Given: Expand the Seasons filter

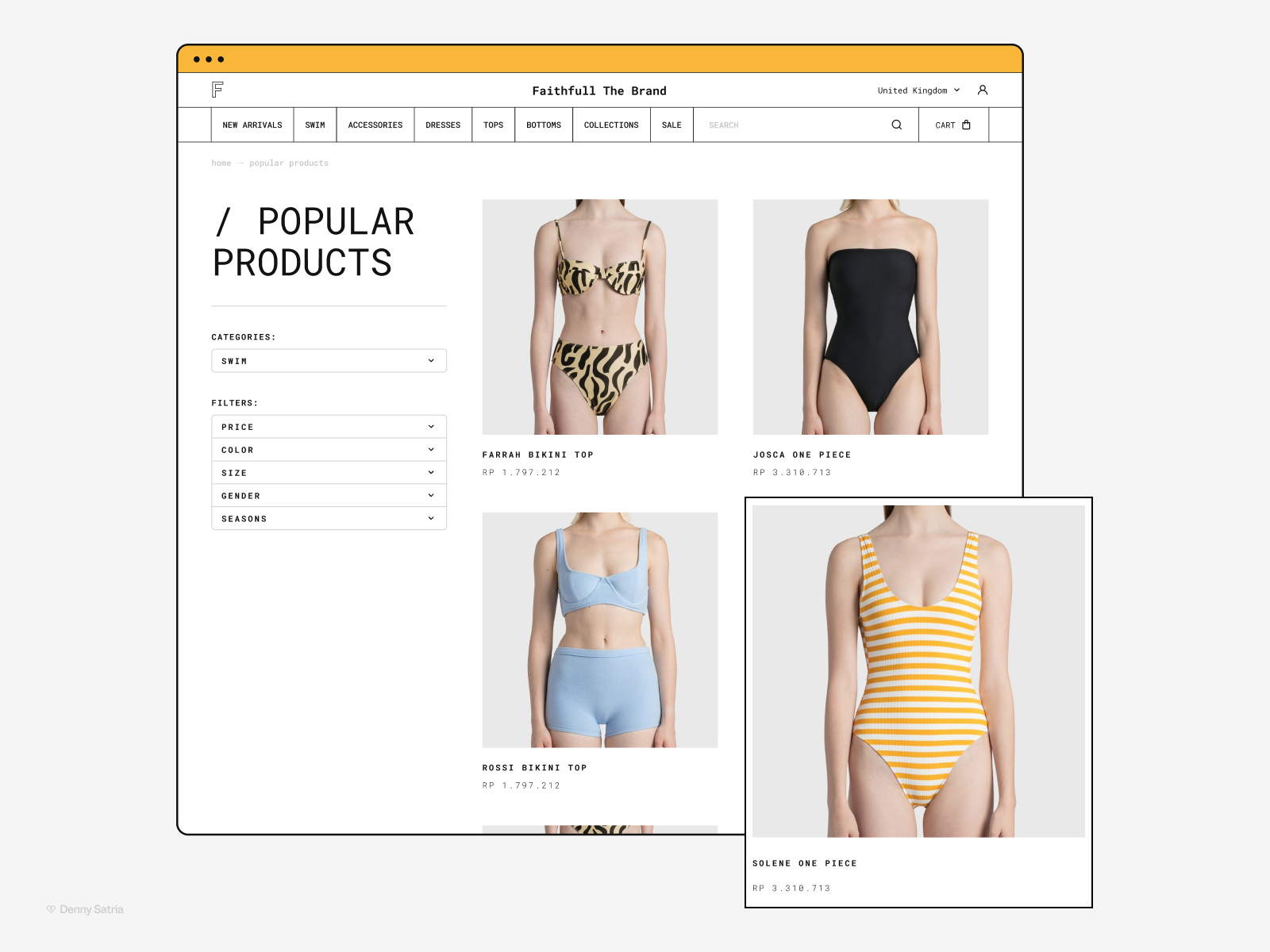Looking at the screenshot, I should pos(329,519).
